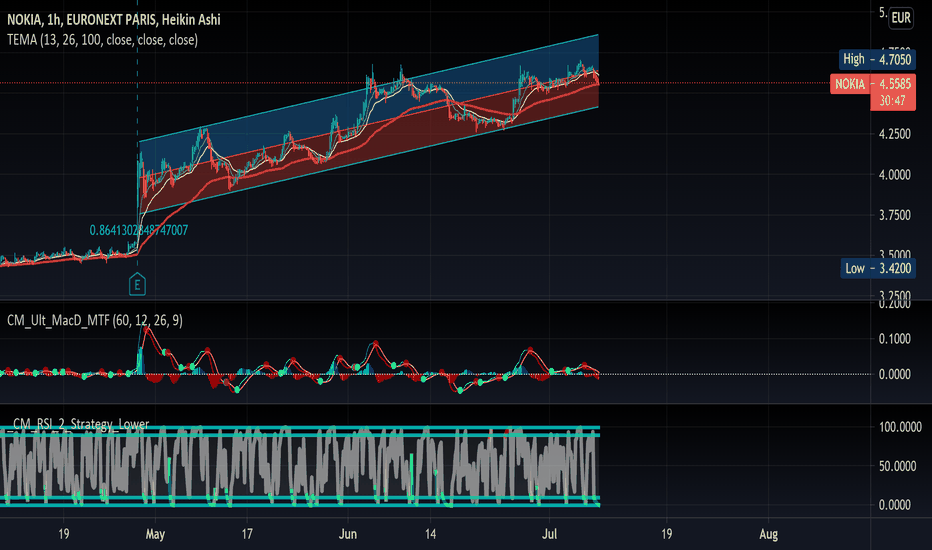The width and height of the screenshot is (932, 550).
Task: Click the earnings 'E' marker icon
Action: pyautogui.click(x=137, y=284)
